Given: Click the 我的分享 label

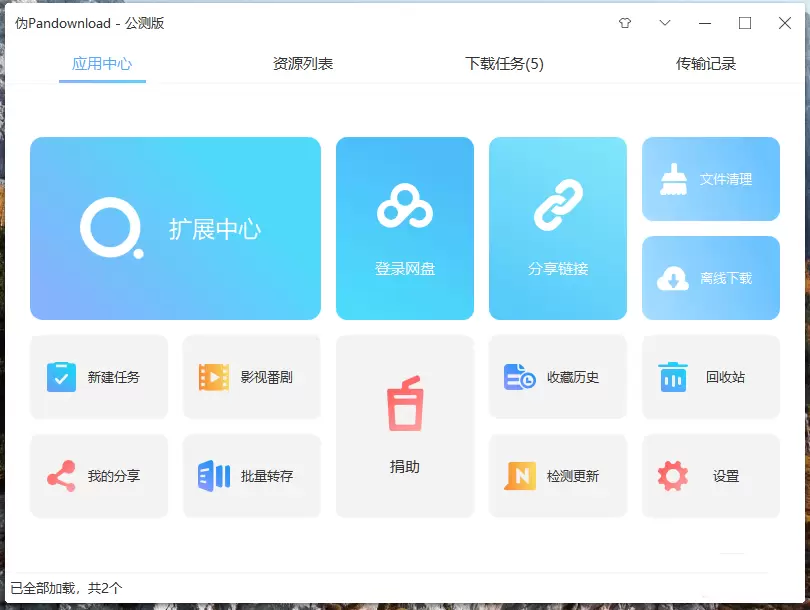Looking at the screenshot, I should [x=114, y=476].
